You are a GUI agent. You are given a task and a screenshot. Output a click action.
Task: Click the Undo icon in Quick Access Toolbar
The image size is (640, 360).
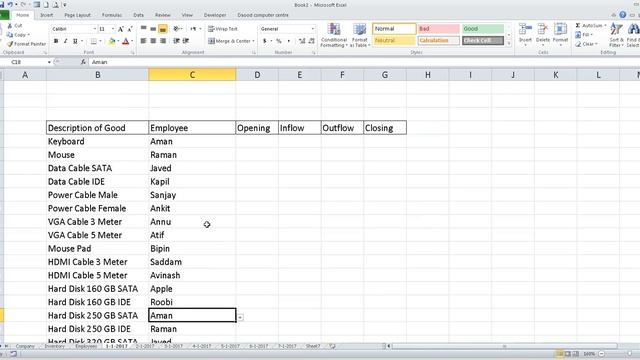(x=10, y=4)
